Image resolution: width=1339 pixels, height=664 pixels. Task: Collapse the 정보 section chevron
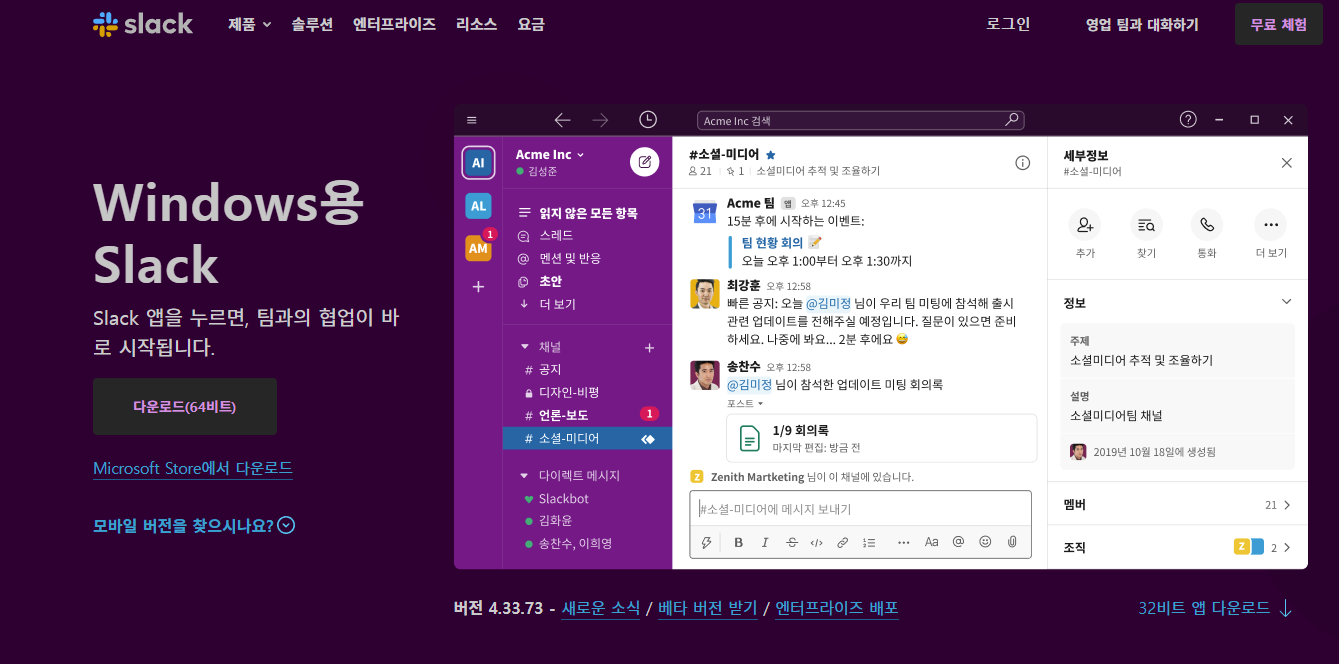click(1286, 301)
